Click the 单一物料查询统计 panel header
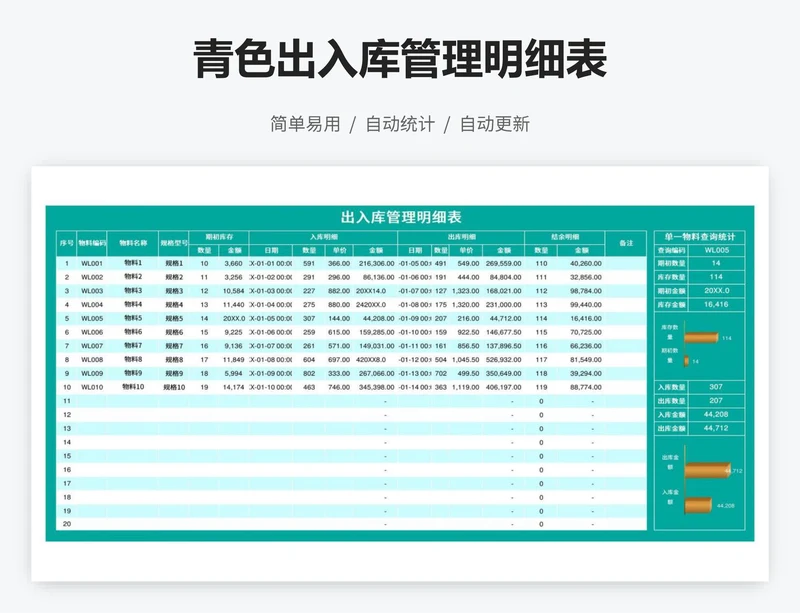This screenshot has width=800, height=613. tap(699, 237)
